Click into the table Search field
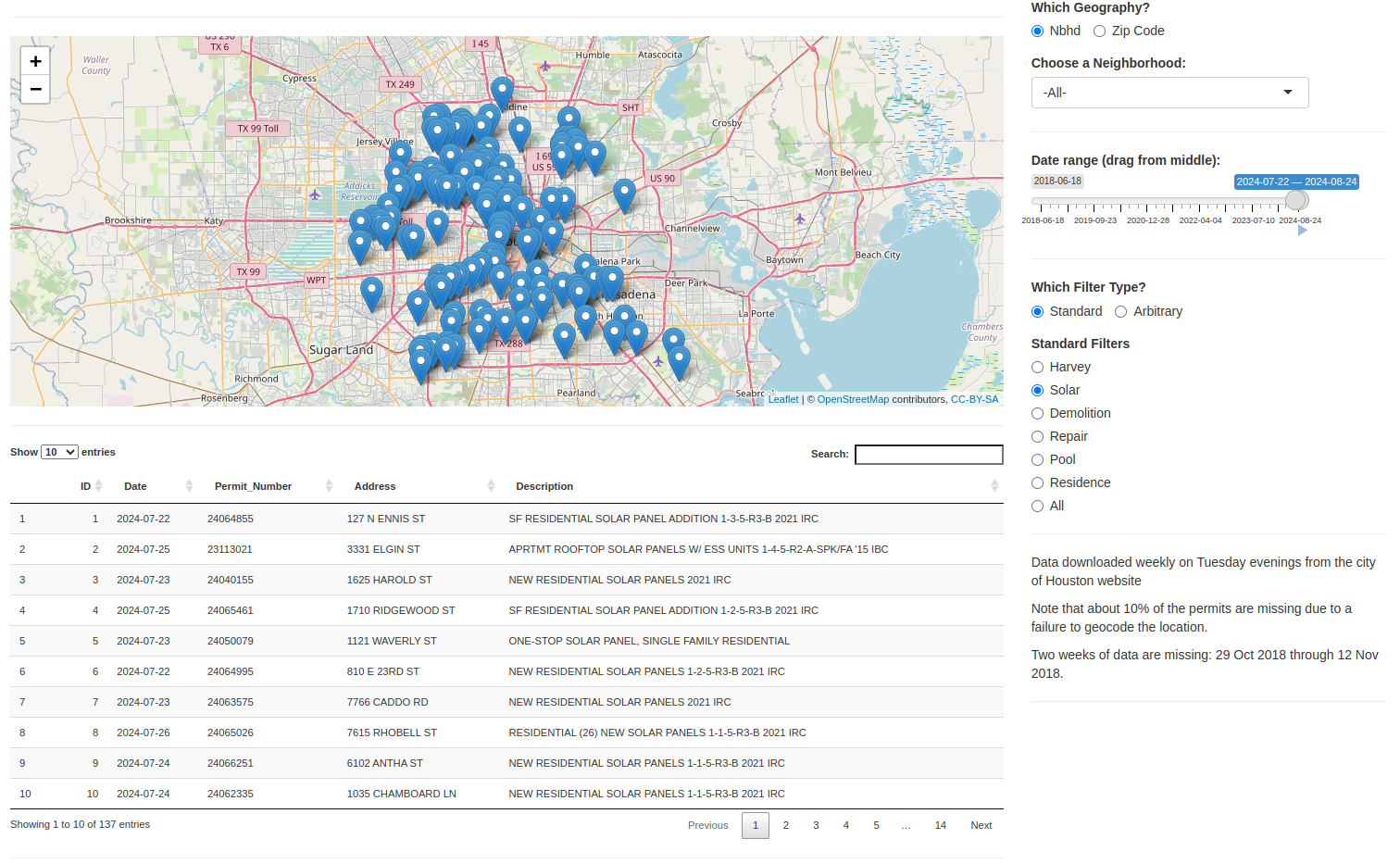The width and height of the screenshot is (1400, 864). click(928, 454)
